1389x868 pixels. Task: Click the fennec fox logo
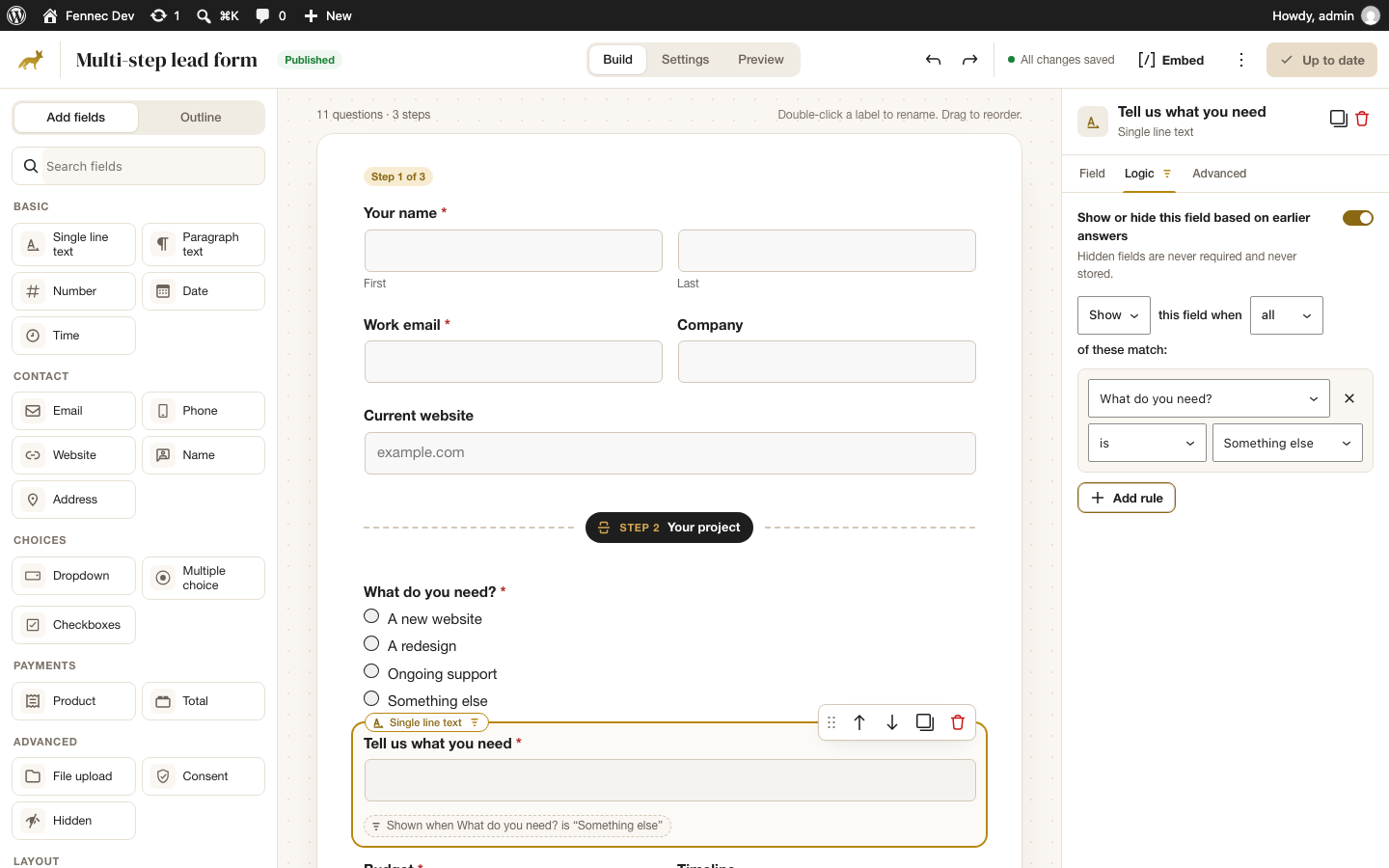tap(31, 60)
